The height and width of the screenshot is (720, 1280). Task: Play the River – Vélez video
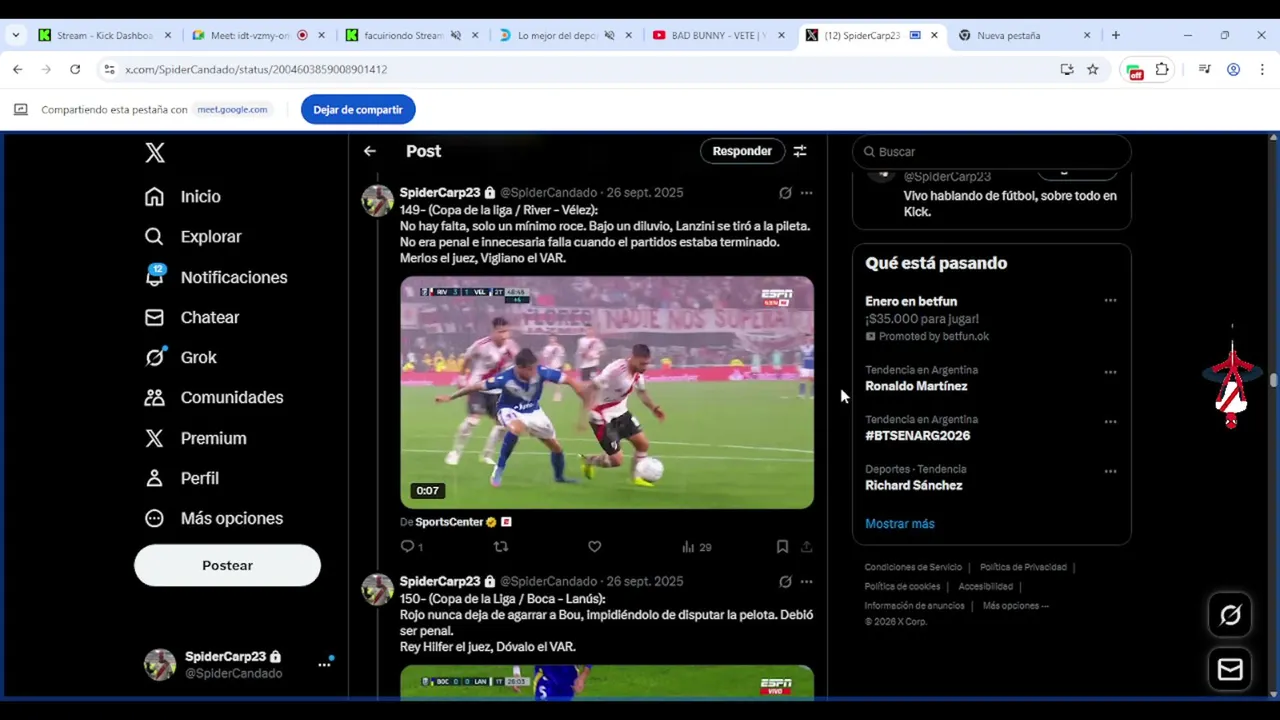pos(607,392)
